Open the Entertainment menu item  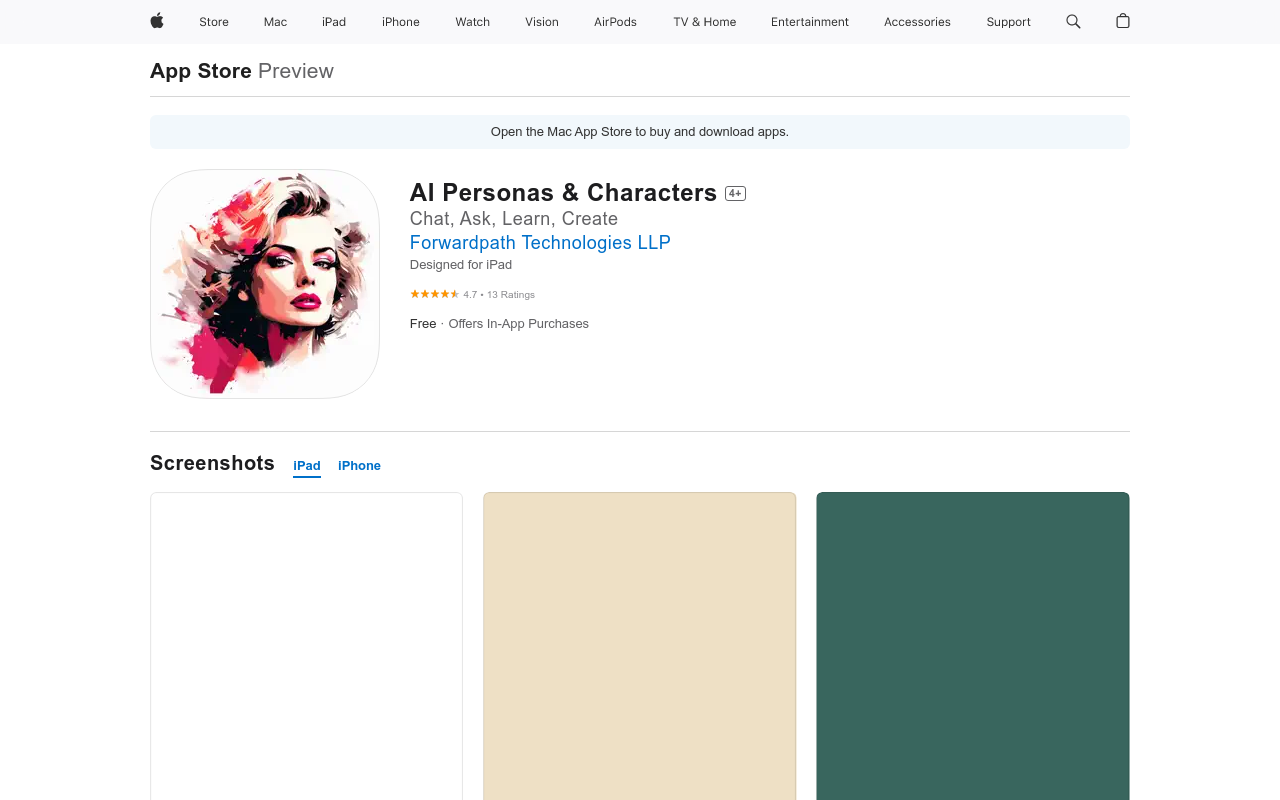pyautogui.click(x=810, y=22)
